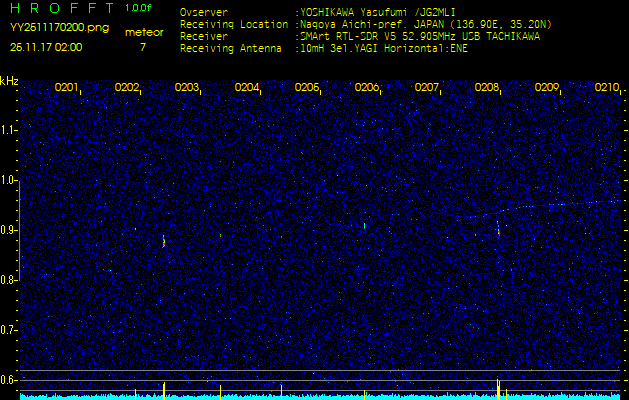Click the 1.1 kHz frequency label
The height and width of the screenshot is (400, 629).
7,130
